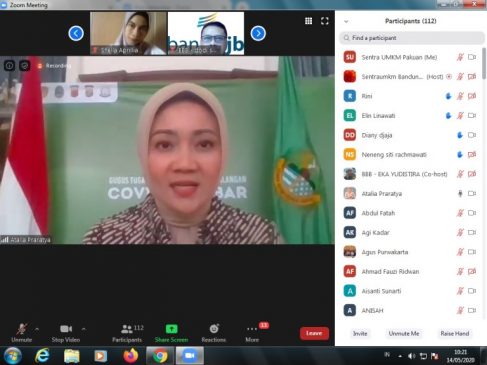Viewport: 487px width, 365px height.
Task: Click the Zoom taskbar icon
Action: point(189,356)
